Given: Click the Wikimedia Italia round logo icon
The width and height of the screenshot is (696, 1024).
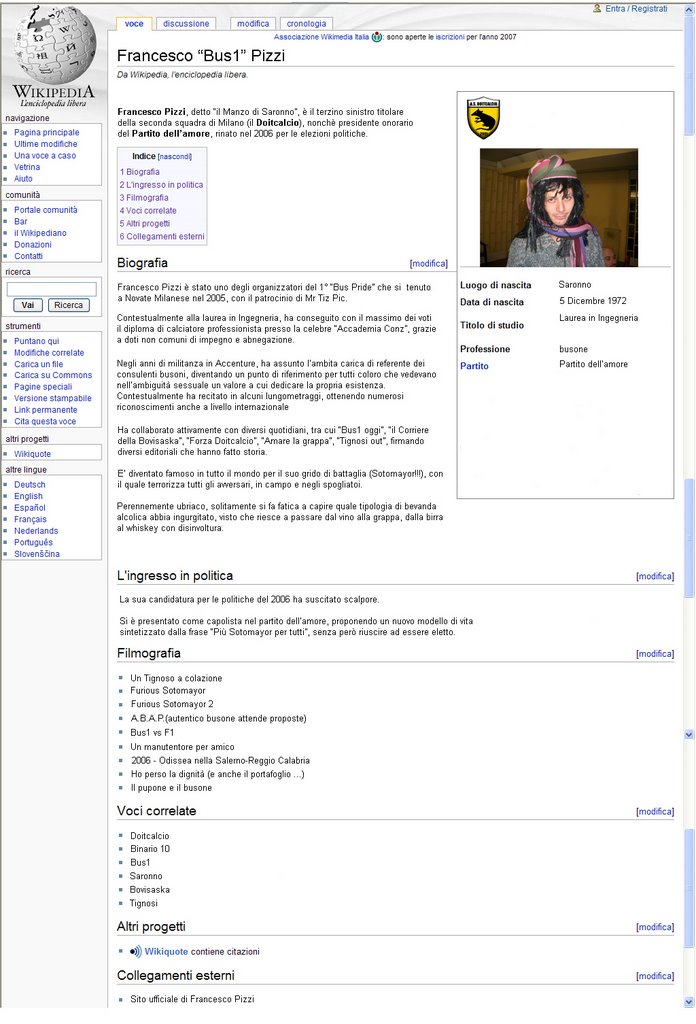Looking at the screenshot, I should pos(377,37).
